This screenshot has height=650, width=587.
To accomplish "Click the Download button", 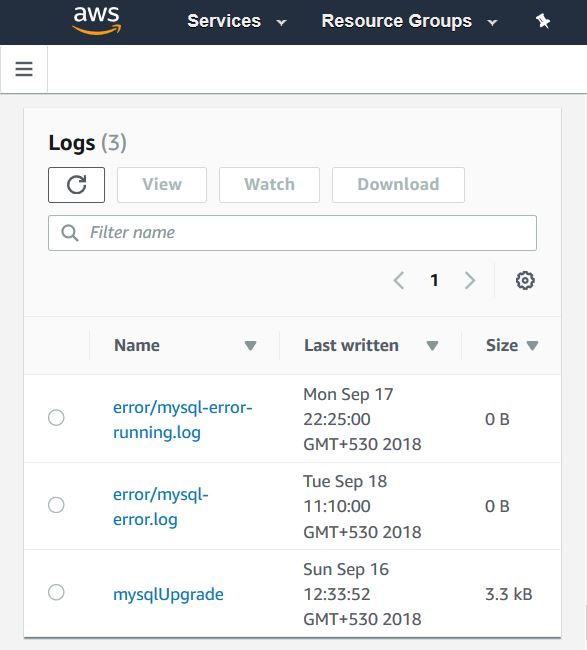I will click(398, 185).
